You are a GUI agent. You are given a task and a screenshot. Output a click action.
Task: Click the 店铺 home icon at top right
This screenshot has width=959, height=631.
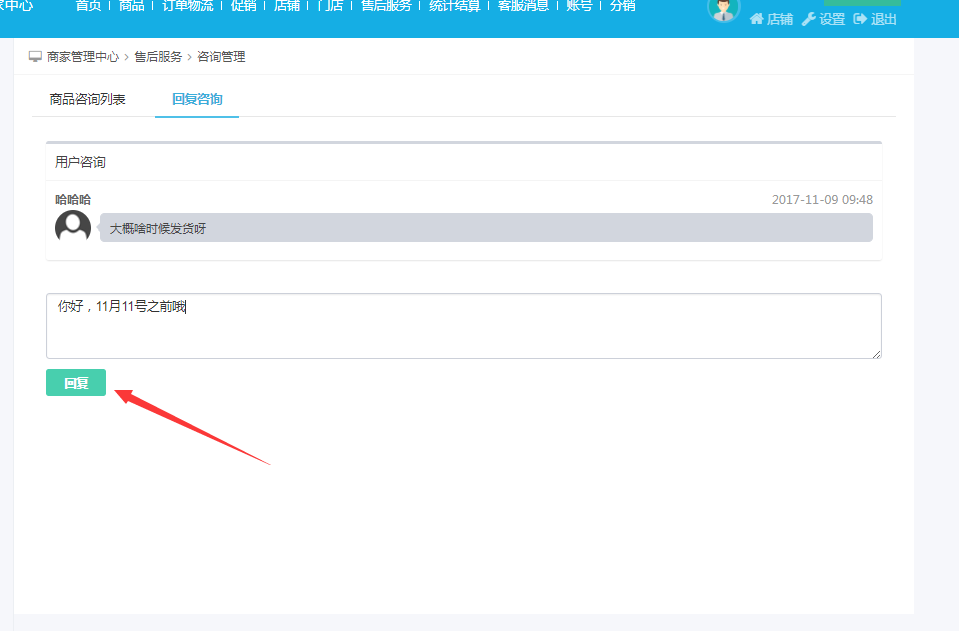click(757, 19)
